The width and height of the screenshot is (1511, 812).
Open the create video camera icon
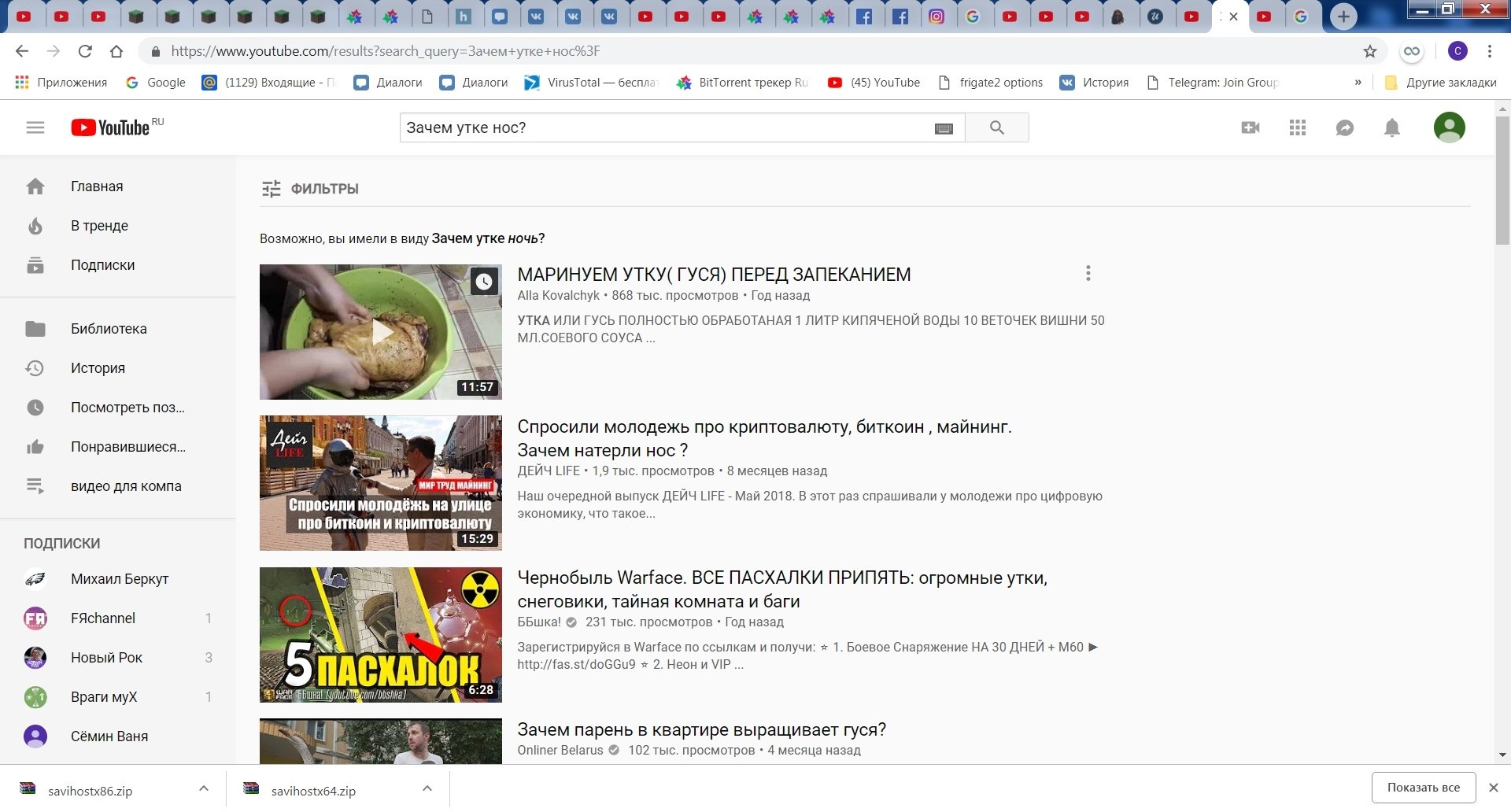click(x=1251, y=127)
